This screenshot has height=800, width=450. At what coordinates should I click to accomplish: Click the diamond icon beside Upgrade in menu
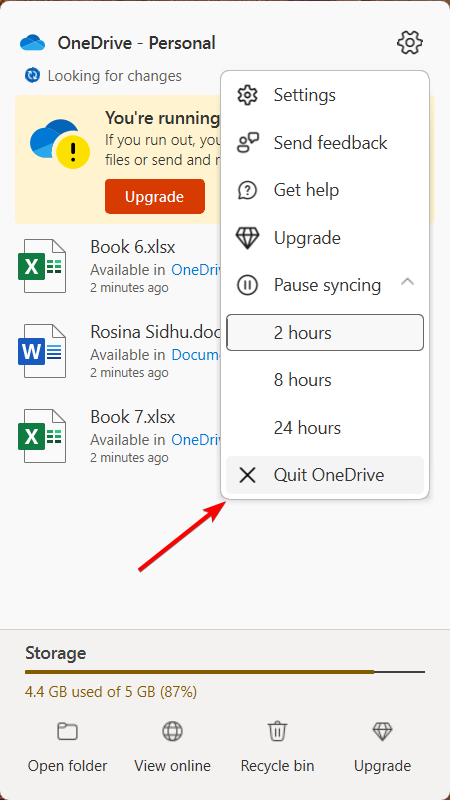[x=248, y=238]
